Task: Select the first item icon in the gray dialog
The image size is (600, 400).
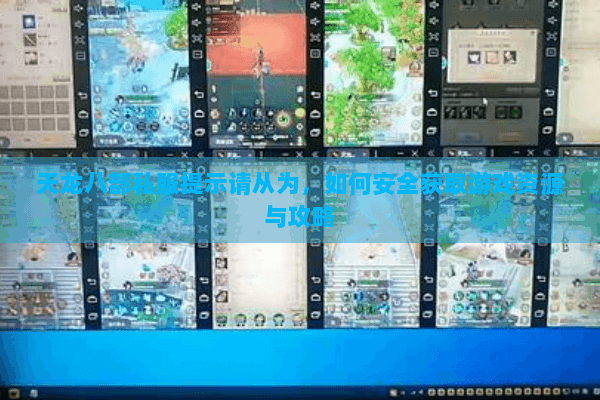Action: coord(474,57)
